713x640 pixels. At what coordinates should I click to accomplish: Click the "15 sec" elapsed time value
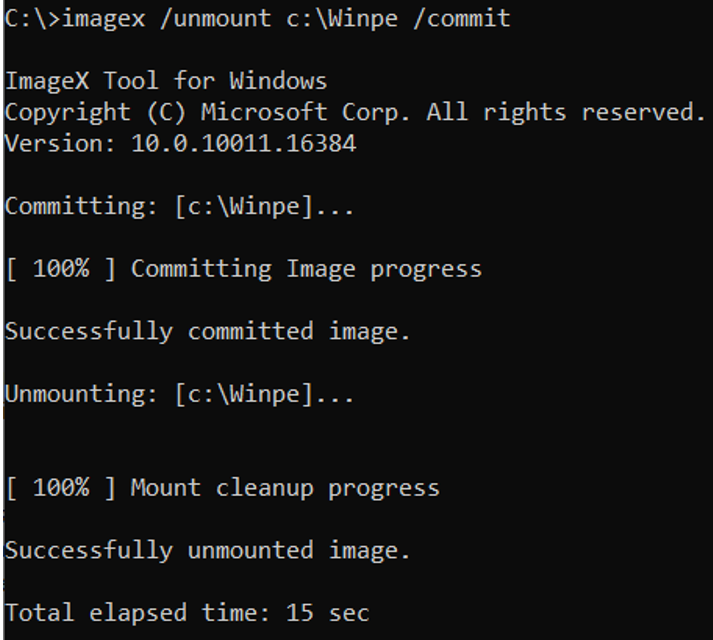(x=327, y=612)
